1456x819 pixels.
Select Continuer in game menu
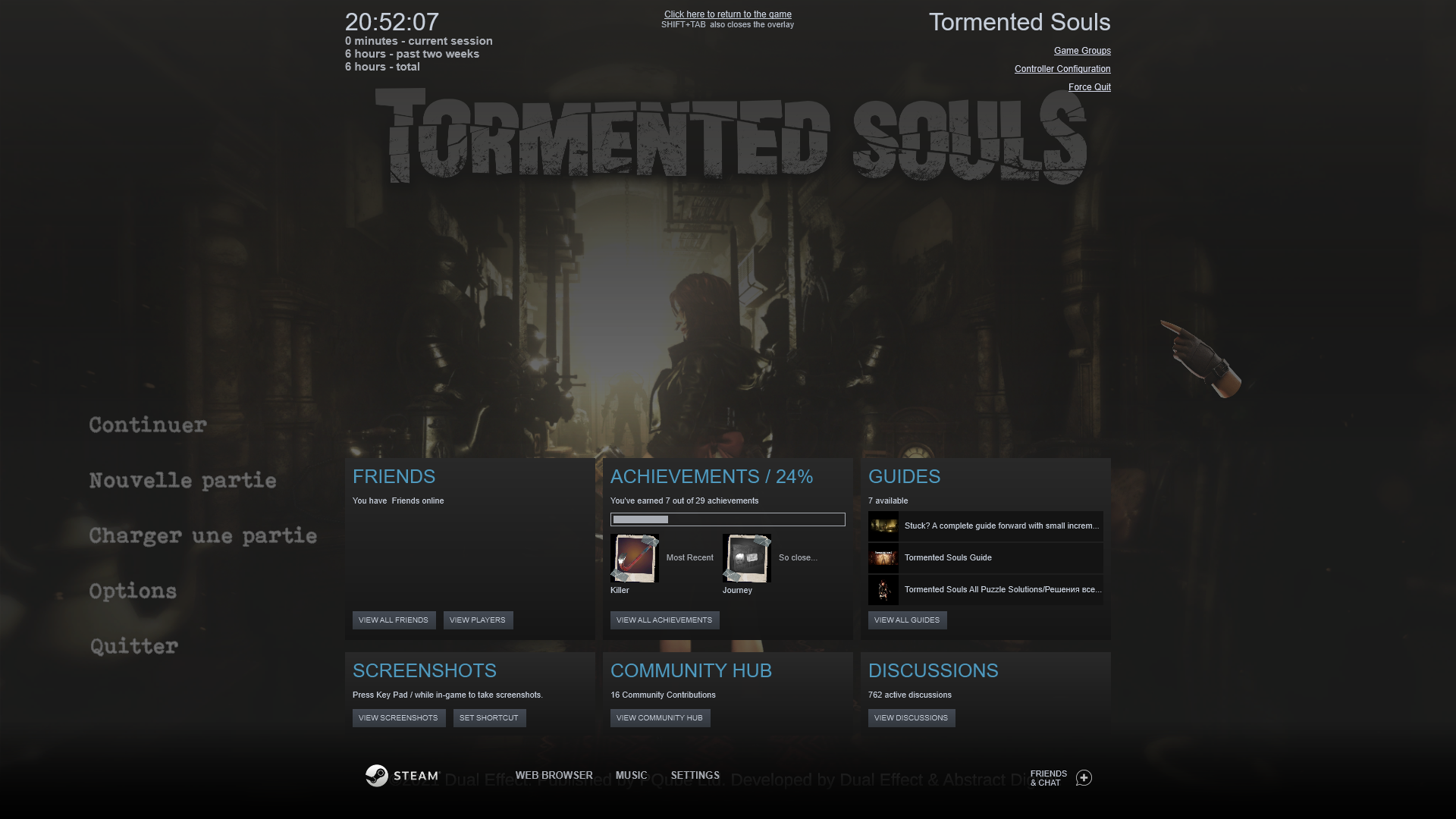pos(148,425)
